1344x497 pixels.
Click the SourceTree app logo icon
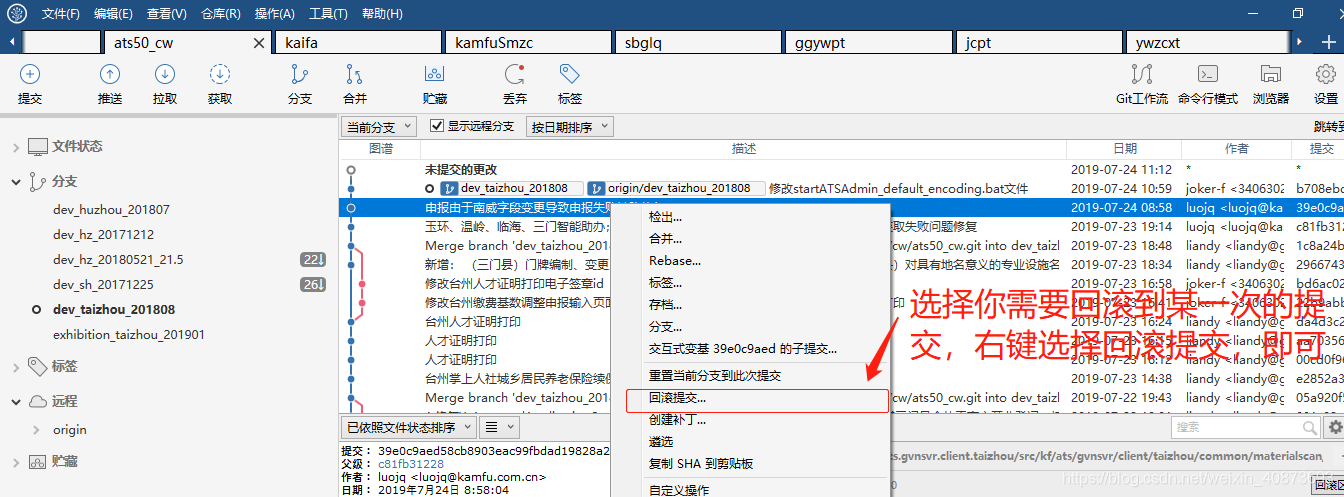(x=17, y=13)
